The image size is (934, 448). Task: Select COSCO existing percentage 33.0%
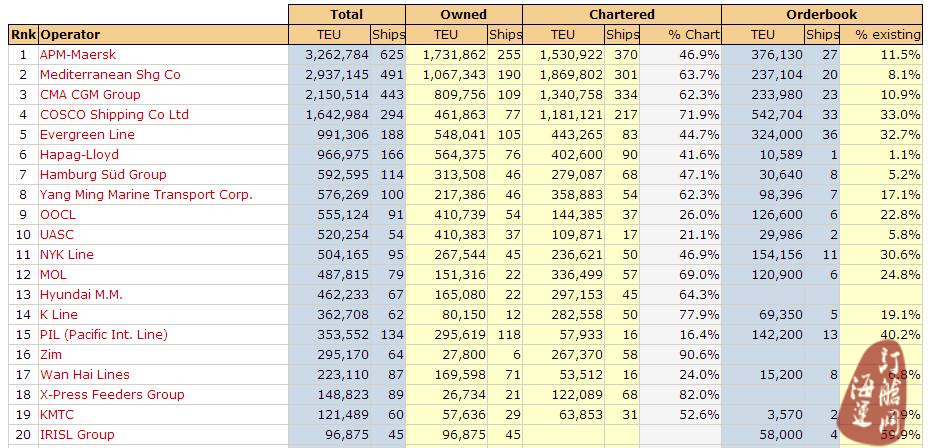pyautogui.click(x=900, y=115)
